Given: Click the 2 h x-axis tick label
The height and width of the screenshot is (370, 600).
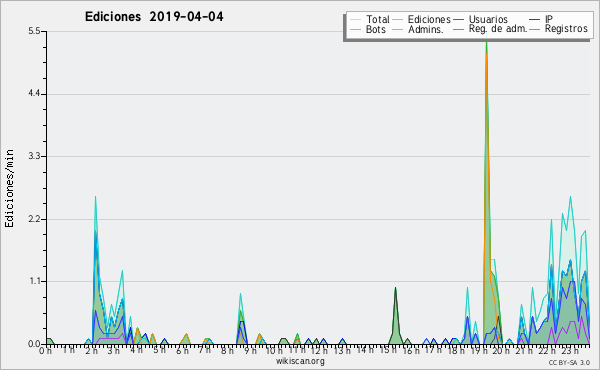Looking at the screenshot, I should [x=91, y=350].
